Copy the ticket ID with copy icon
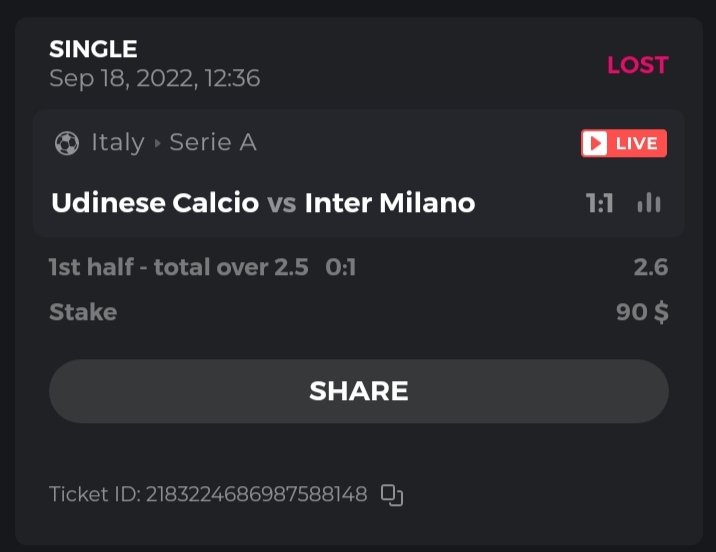Viewport: 716px width, 552px height. pos(392,494)
